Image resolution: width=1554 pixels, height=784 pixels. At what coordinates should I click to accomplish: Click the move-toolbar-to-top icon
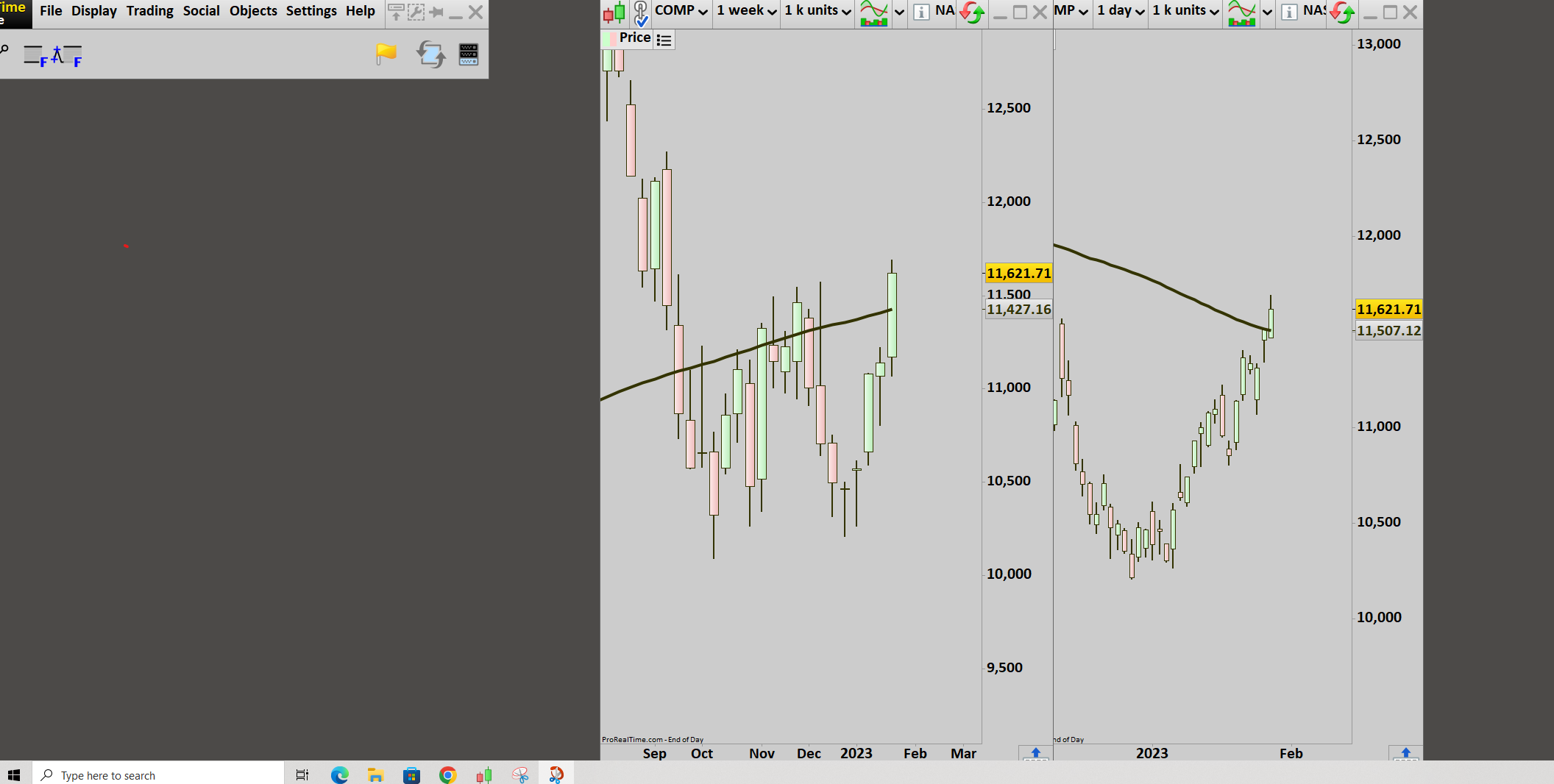coord(396,13)
